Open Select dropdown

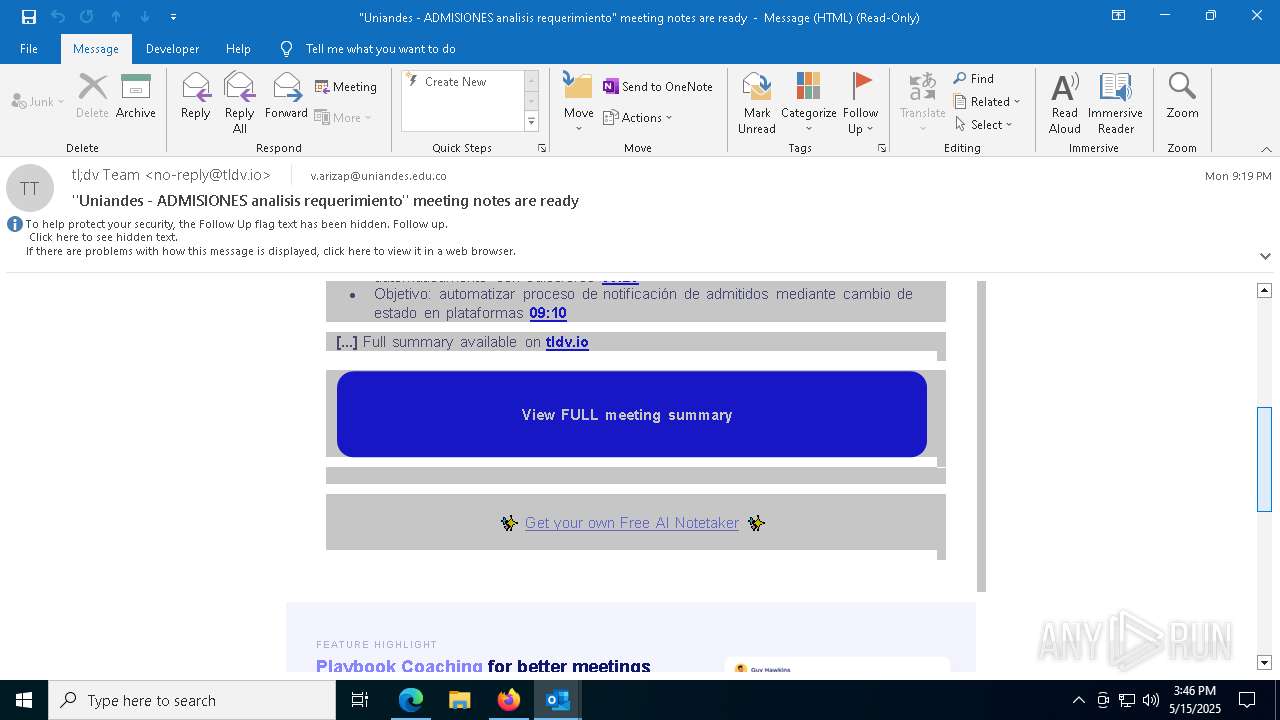tap(984, 125)
